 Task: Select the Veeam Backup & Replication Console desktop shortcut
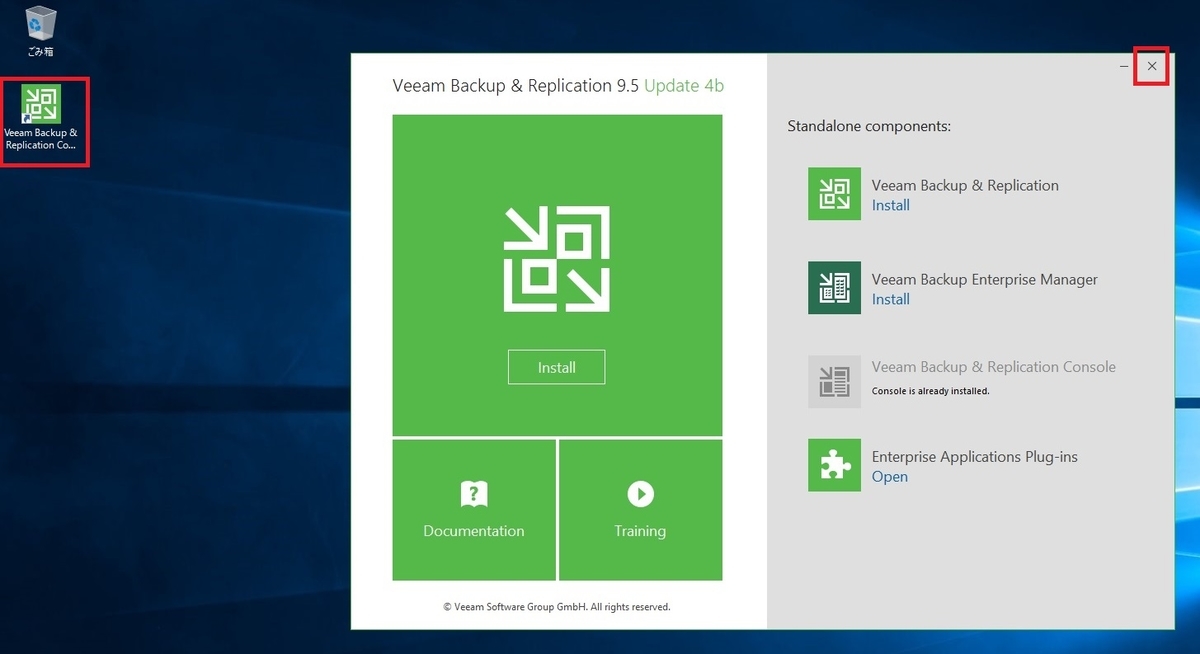click(41, 118)
